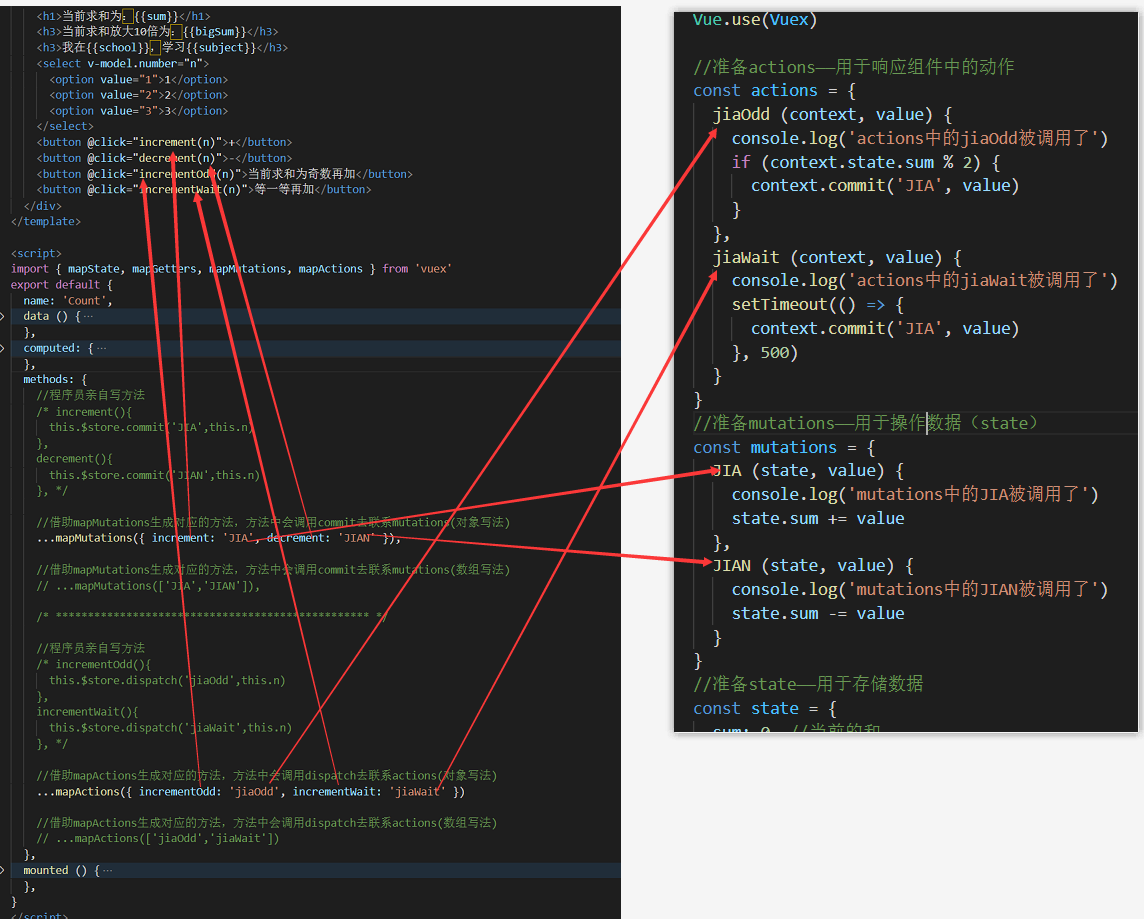The height and width of the screenshot is (919, 1144).
Task: Click the 'if (context.state.sum % 2)' line
Action: point(866,162)
